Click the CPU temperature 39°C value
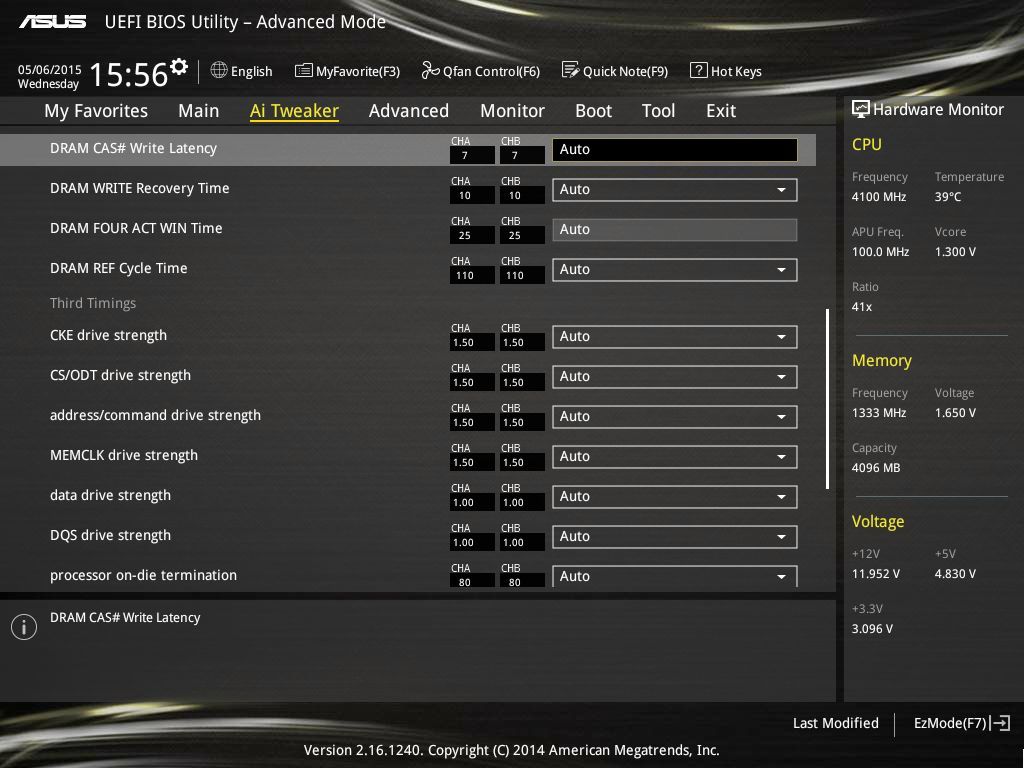 [948, 197]
